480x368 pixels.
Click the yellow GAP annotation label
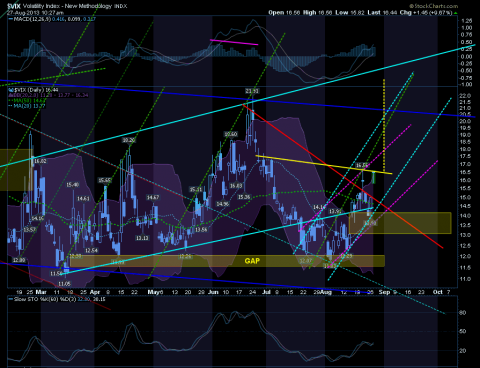pos(252,261)
